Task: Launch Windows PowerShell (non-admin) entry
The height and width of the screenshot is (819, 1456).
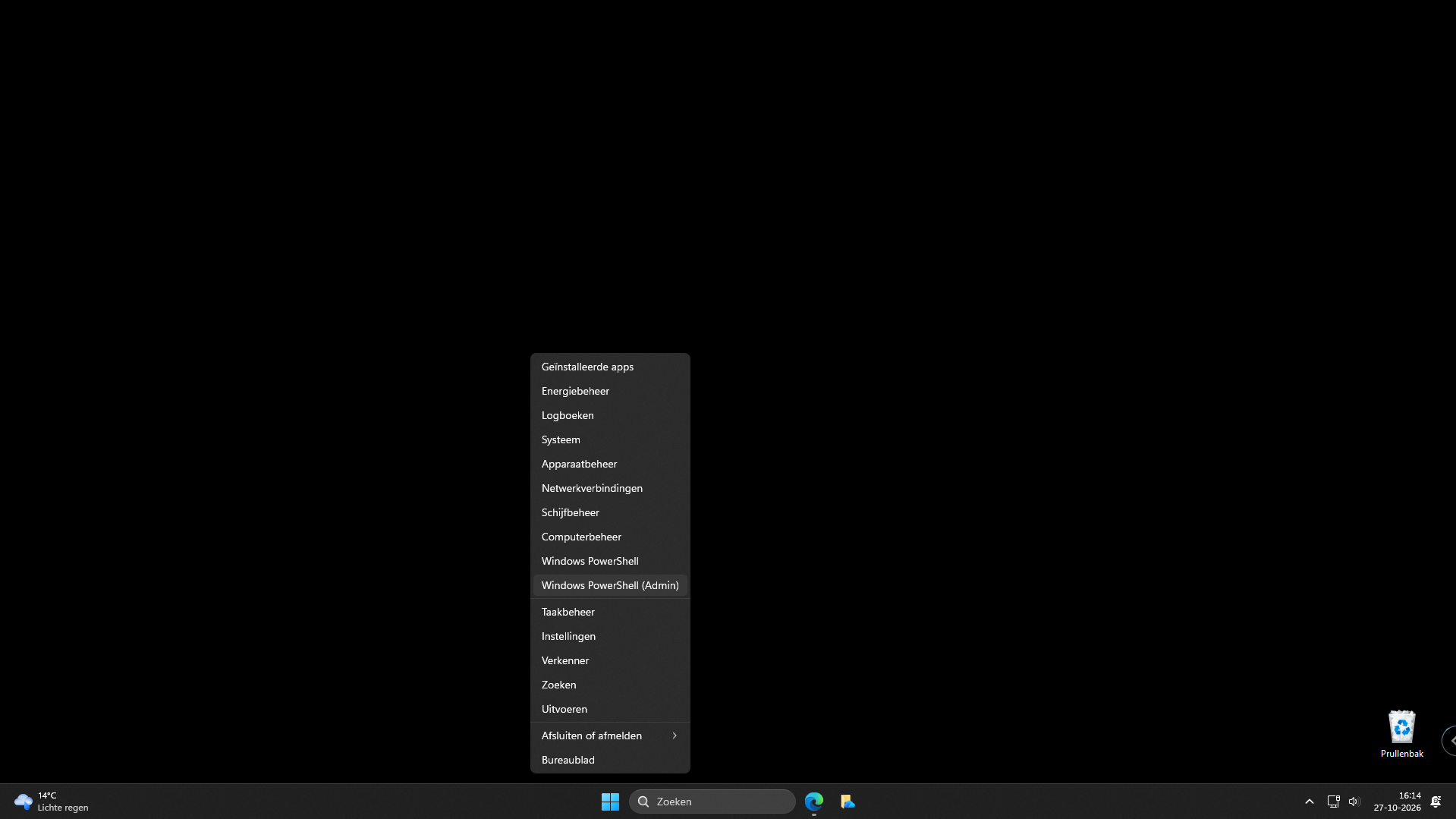Action: tap(610, 561)
